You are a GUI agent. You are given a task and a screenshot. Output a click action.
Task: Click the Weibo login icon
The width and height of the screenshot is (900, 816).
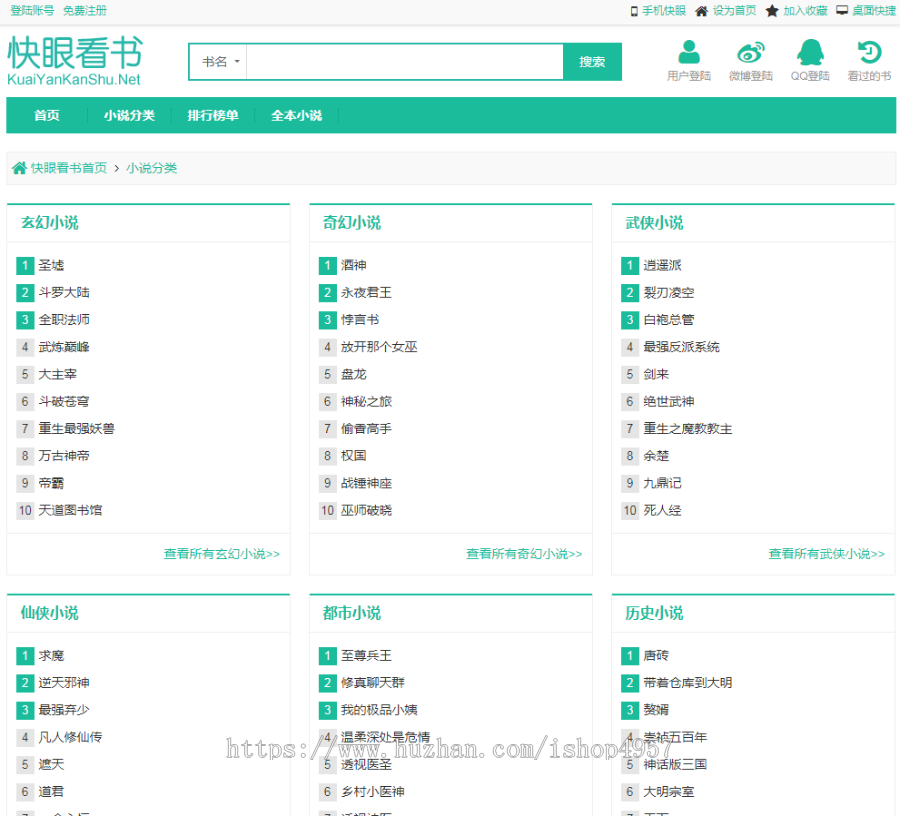tap(751, 52)
